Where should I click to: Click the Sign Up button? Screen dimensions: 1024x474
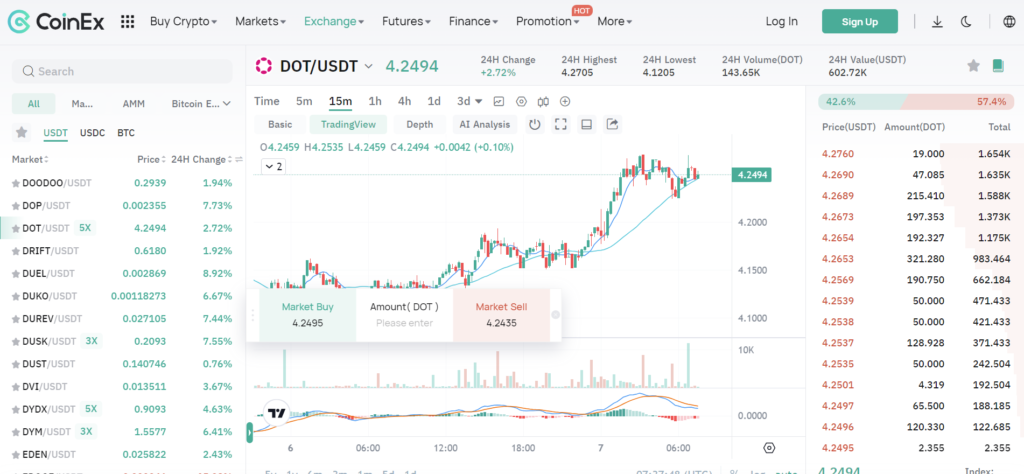[x=859, y=22]
